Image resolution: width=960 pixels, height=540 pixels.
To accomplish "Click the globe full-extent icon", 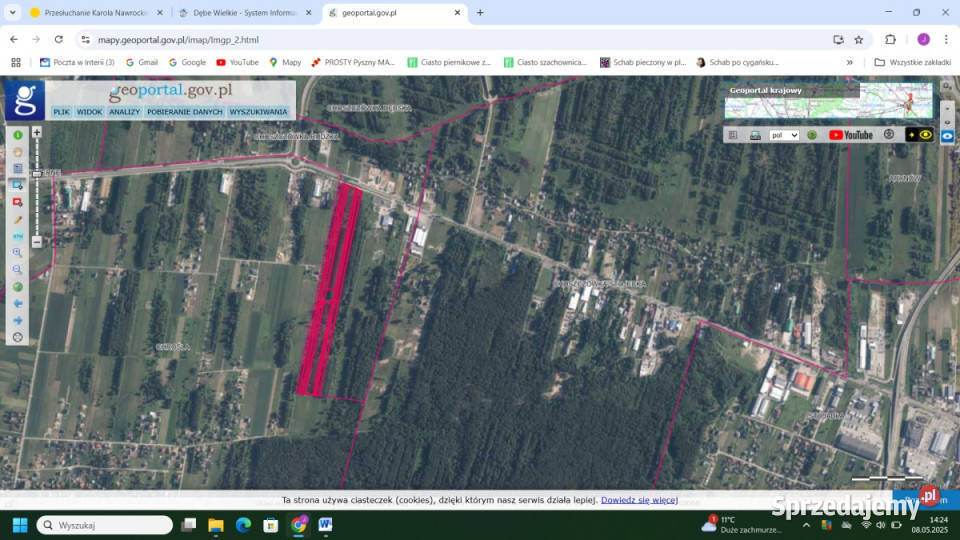I will [17, 287].
